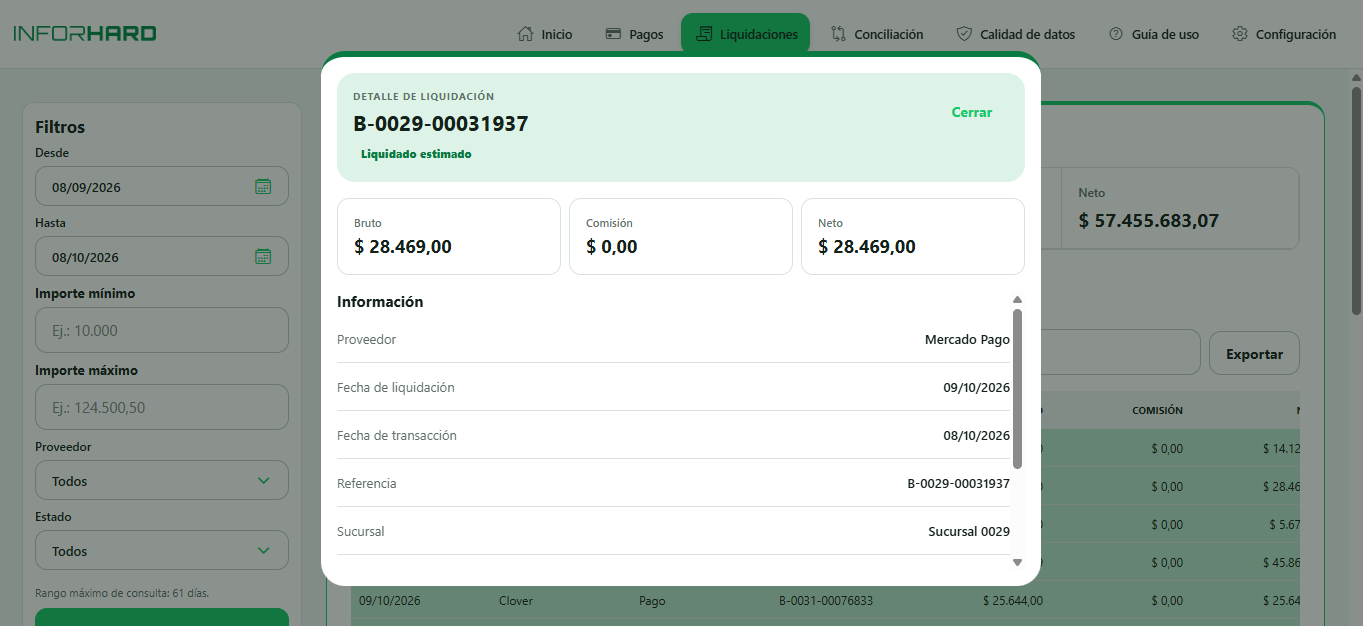Image resolution: width=1363 pixels, height=626 pixels.
Task: Click the Liquidaciones receipt icon
Action: pos(704,34)
